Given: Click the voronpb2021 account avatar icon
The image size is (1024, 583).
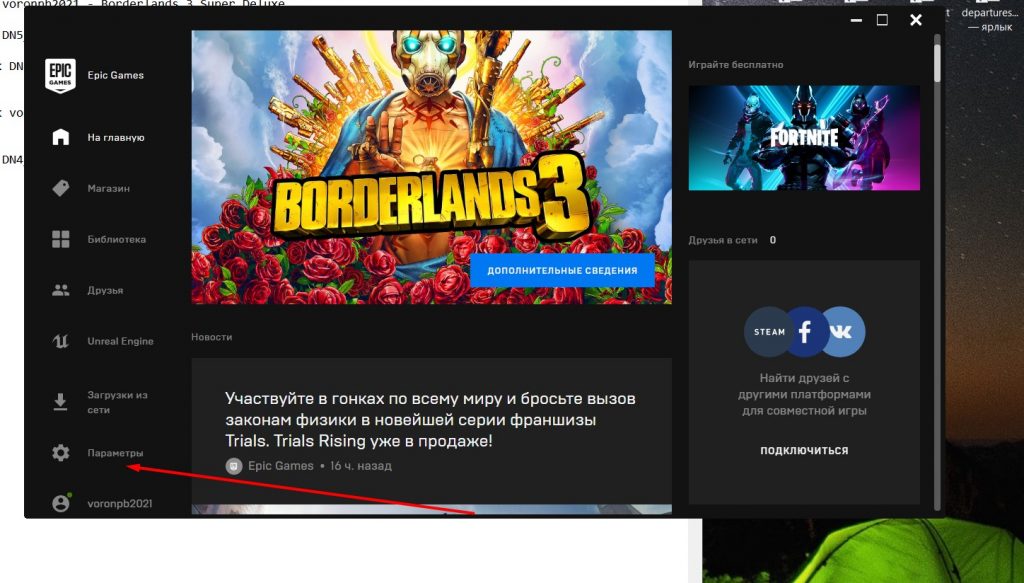Looking at the screenshot, I should (x=61, y=503).
